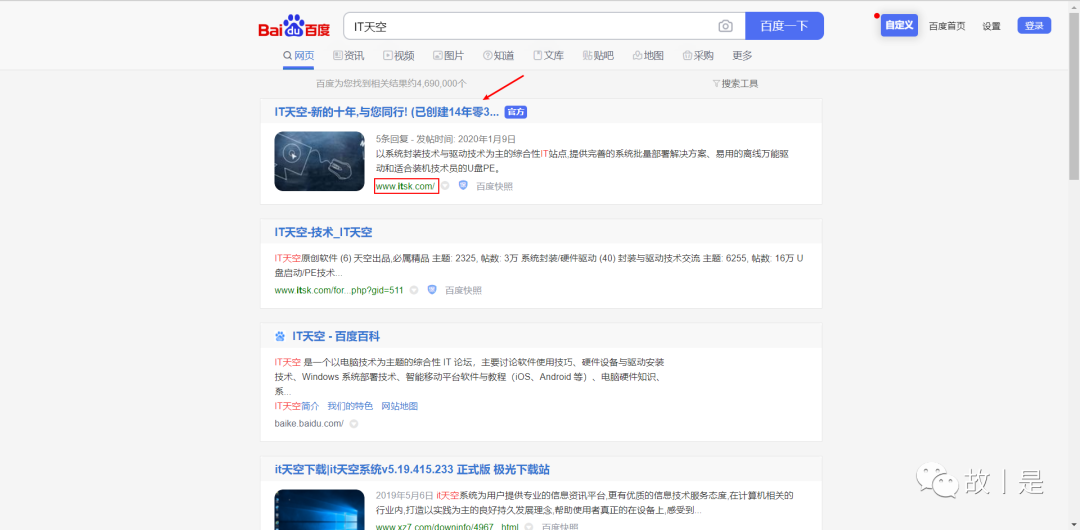Click shield icon beside www.itsk.com/
Viewport: 1080px width, 530px height.
pyautogui.click(x=464, y=185)
